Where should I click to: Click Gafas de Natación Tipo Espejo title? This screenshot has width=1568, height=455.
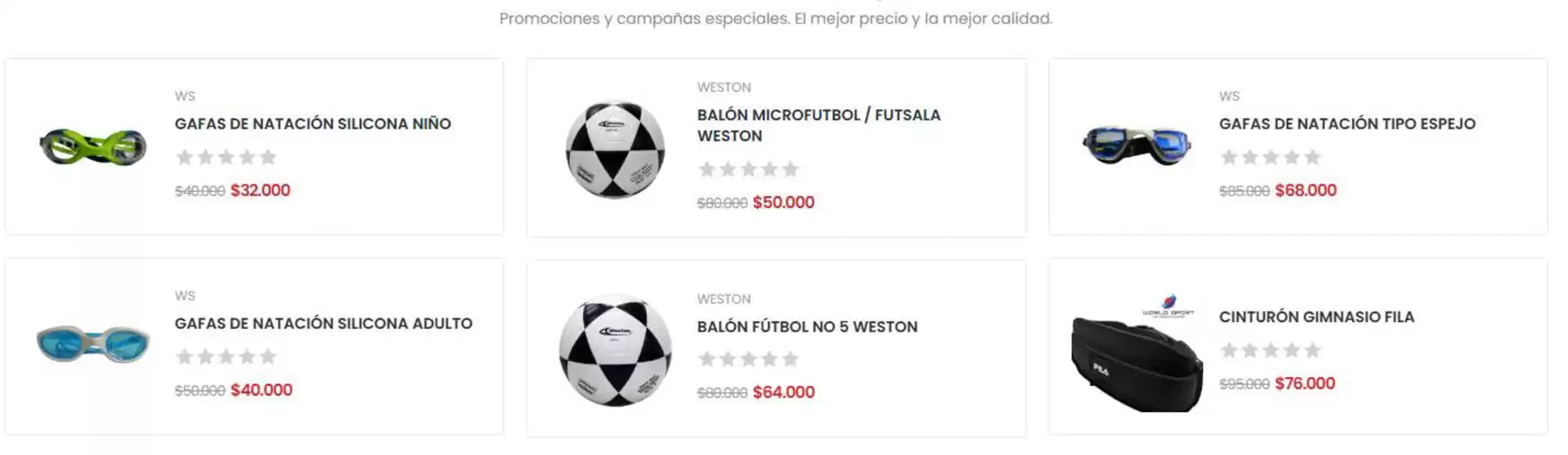(1346, 123)
